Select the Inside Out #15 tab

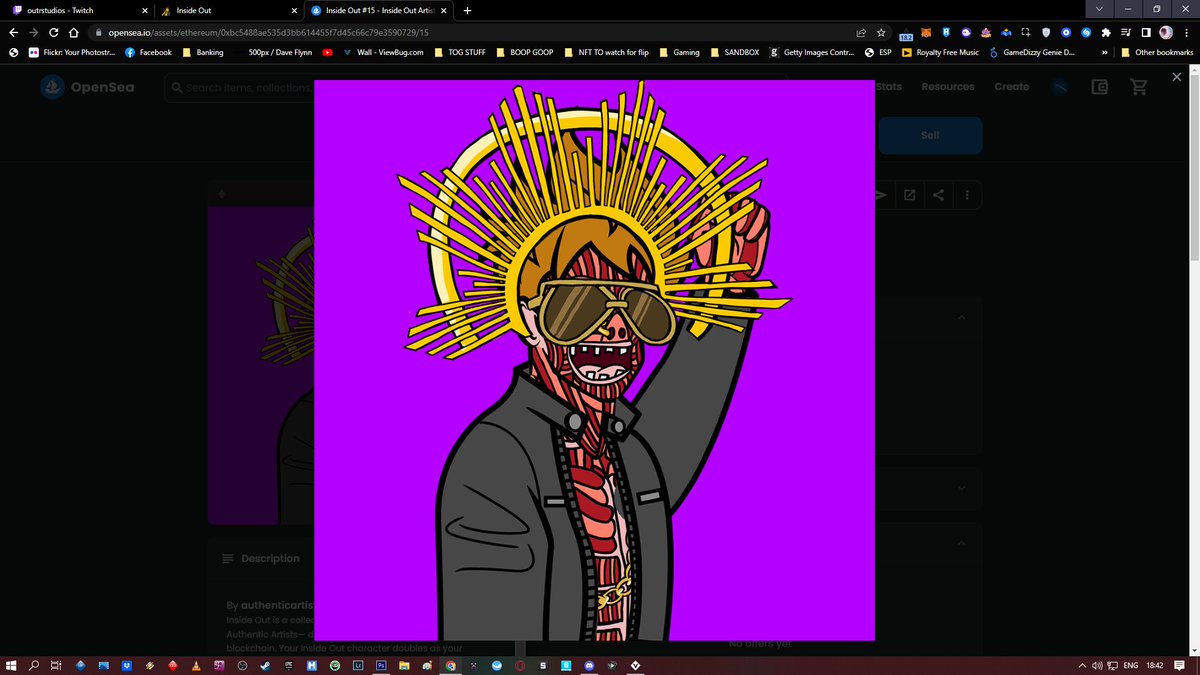click(379, 10)
